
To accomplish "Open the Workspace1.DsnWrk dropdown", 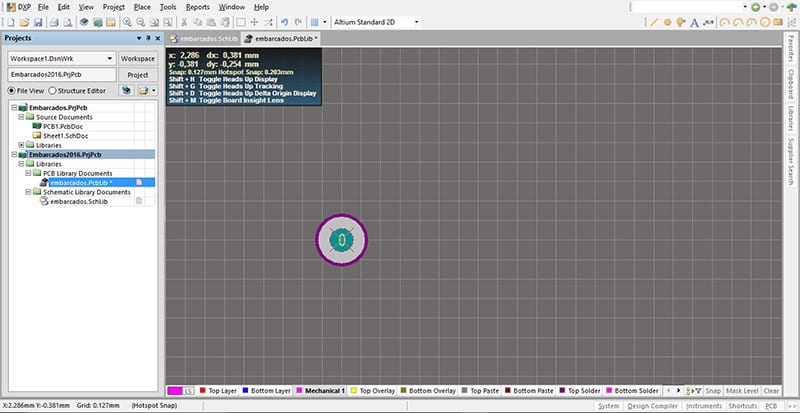I will click(110, 59).
